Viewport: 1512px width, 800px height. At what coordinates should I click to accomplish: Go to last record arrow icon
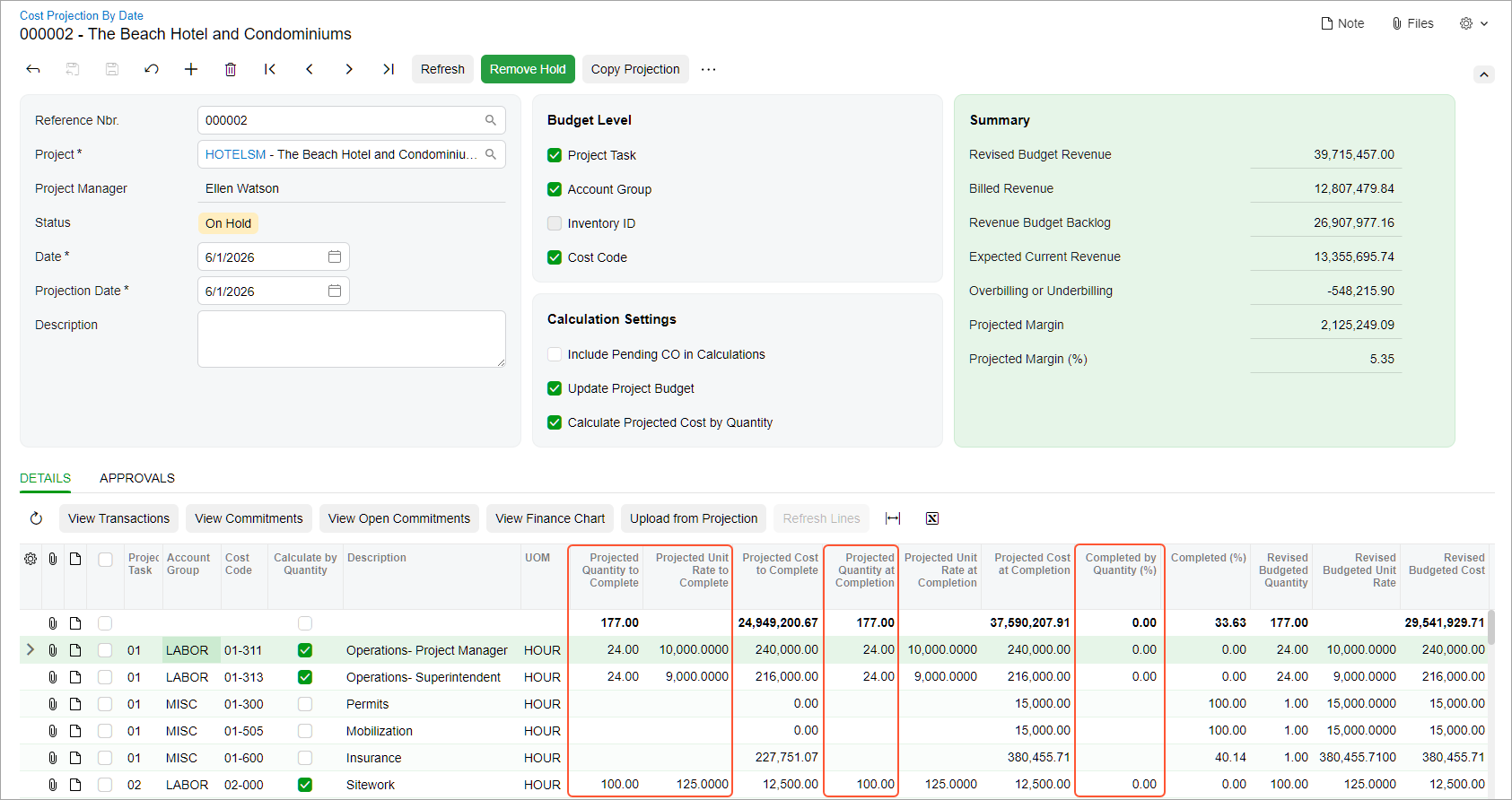point(389,69)
